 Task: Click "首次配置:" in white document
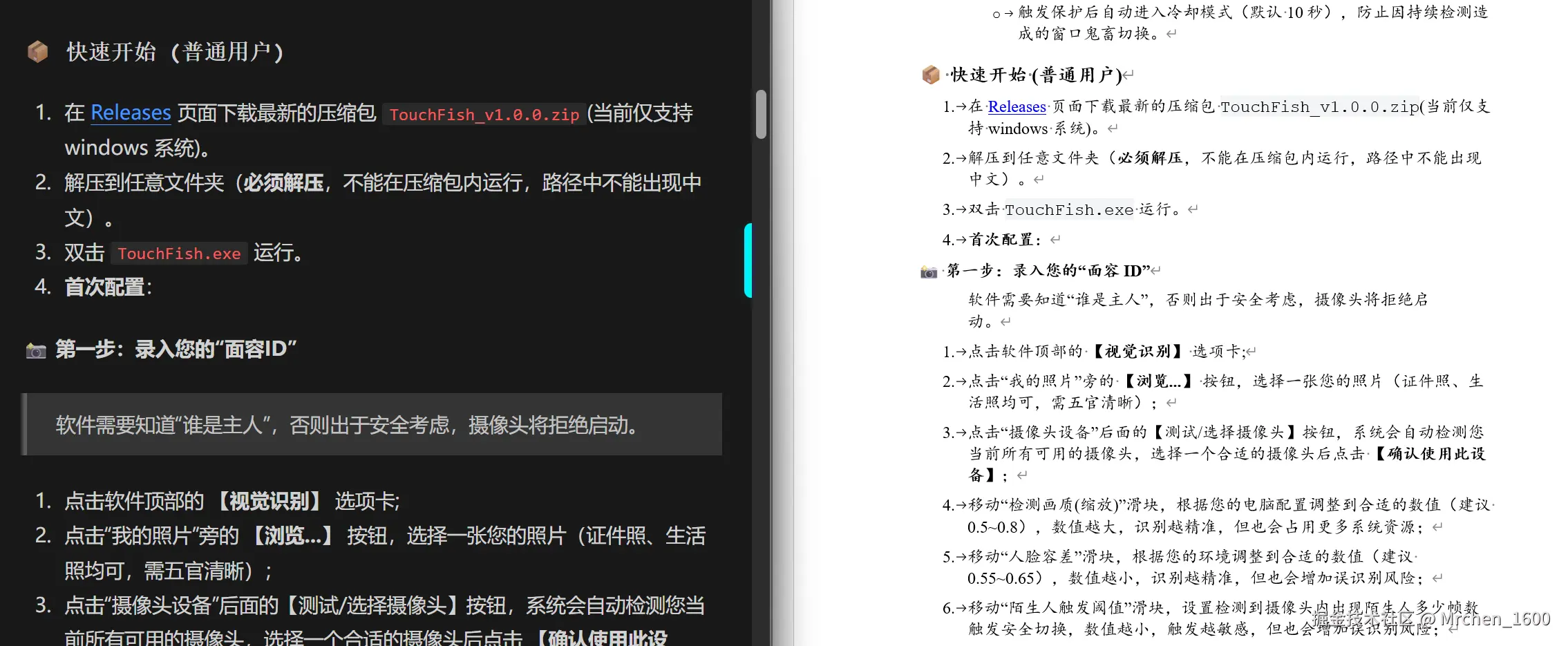pos(1005,240)
